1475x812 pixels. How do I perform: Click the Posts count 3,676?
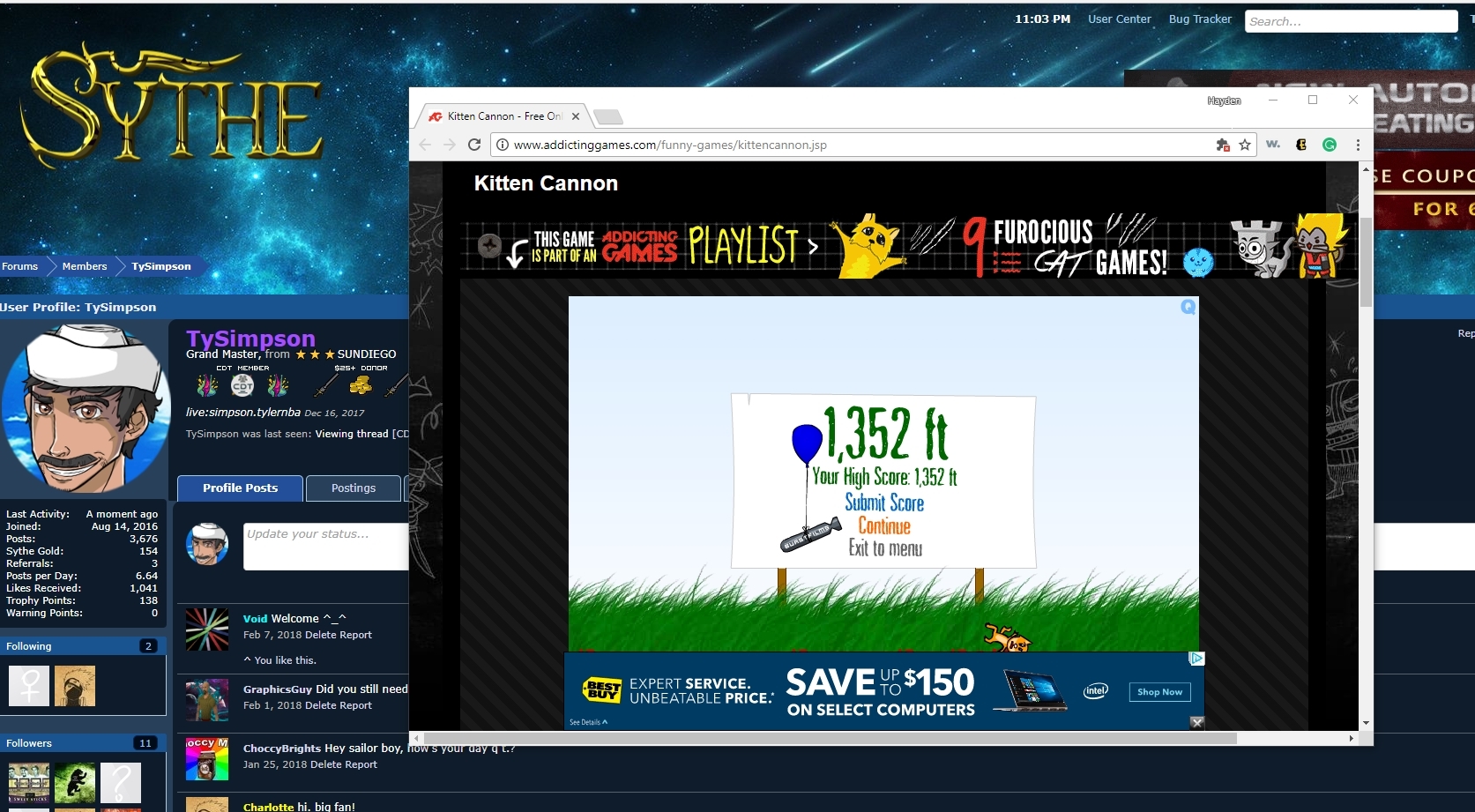(x=144, y=539)
